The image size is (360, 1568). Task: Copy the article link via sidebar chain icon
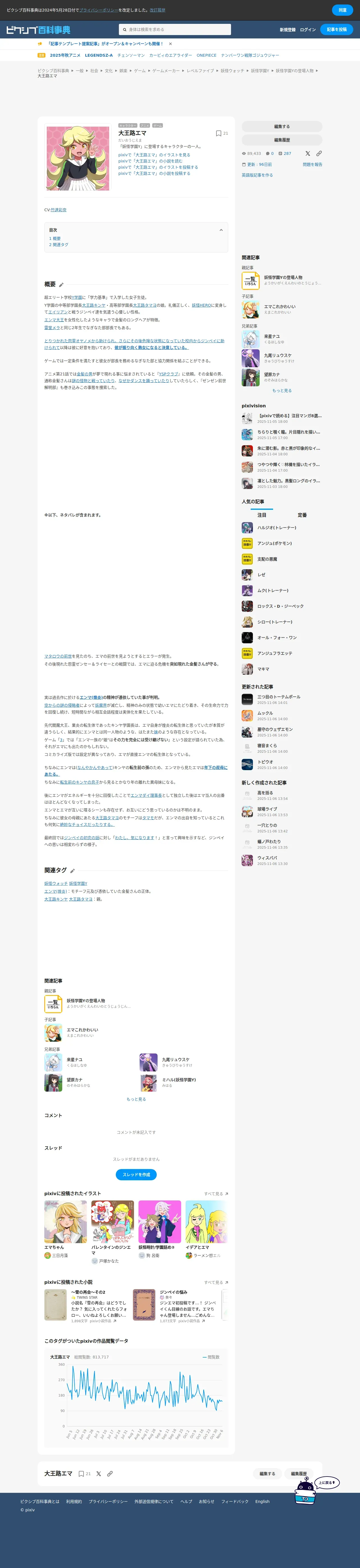(x=319, y=153)
